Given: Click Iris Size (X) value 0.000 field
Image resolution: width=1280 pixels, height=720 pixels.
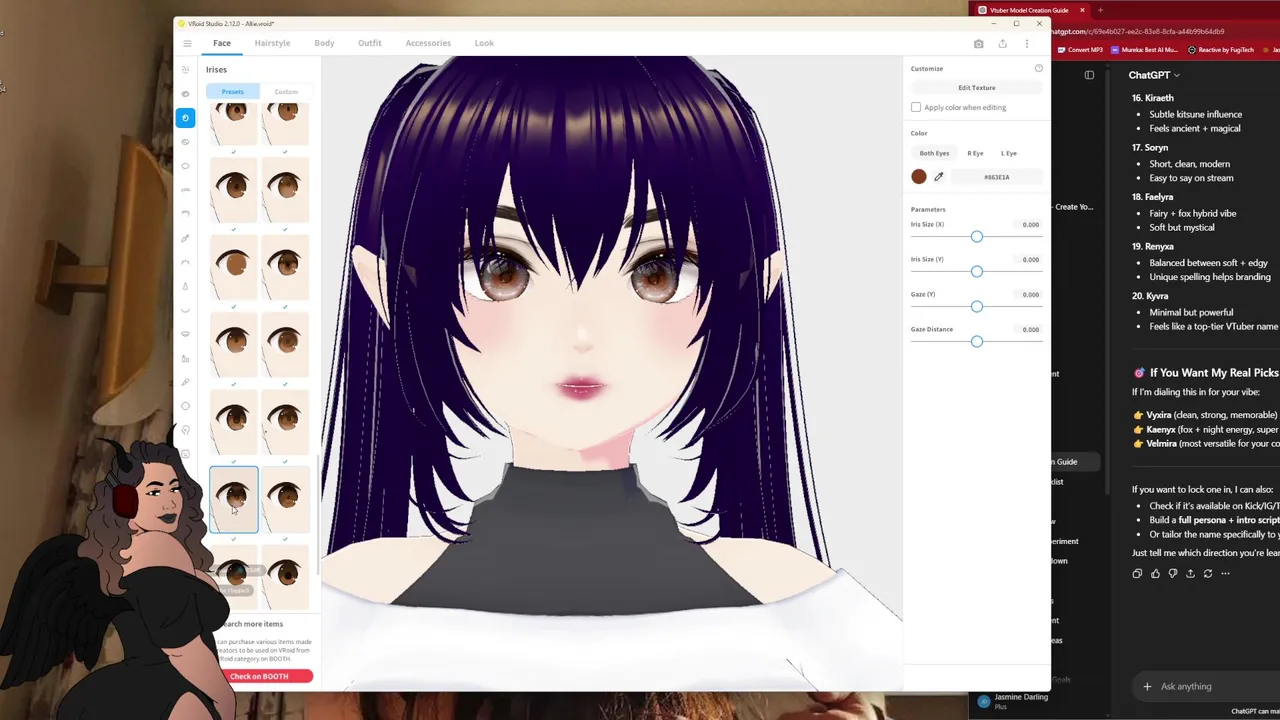Looking at the screenshot, I should (x=1030, y=225).
